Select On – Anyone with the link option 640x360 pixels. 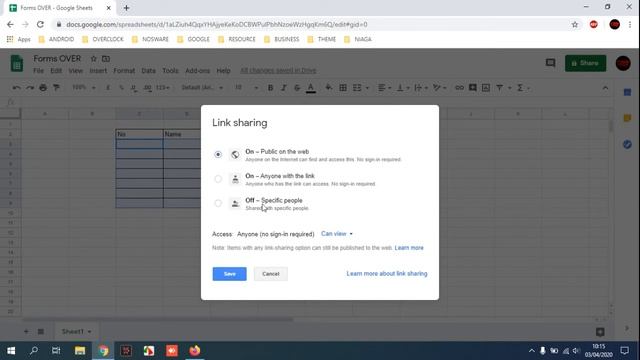(x=218, y=179)
